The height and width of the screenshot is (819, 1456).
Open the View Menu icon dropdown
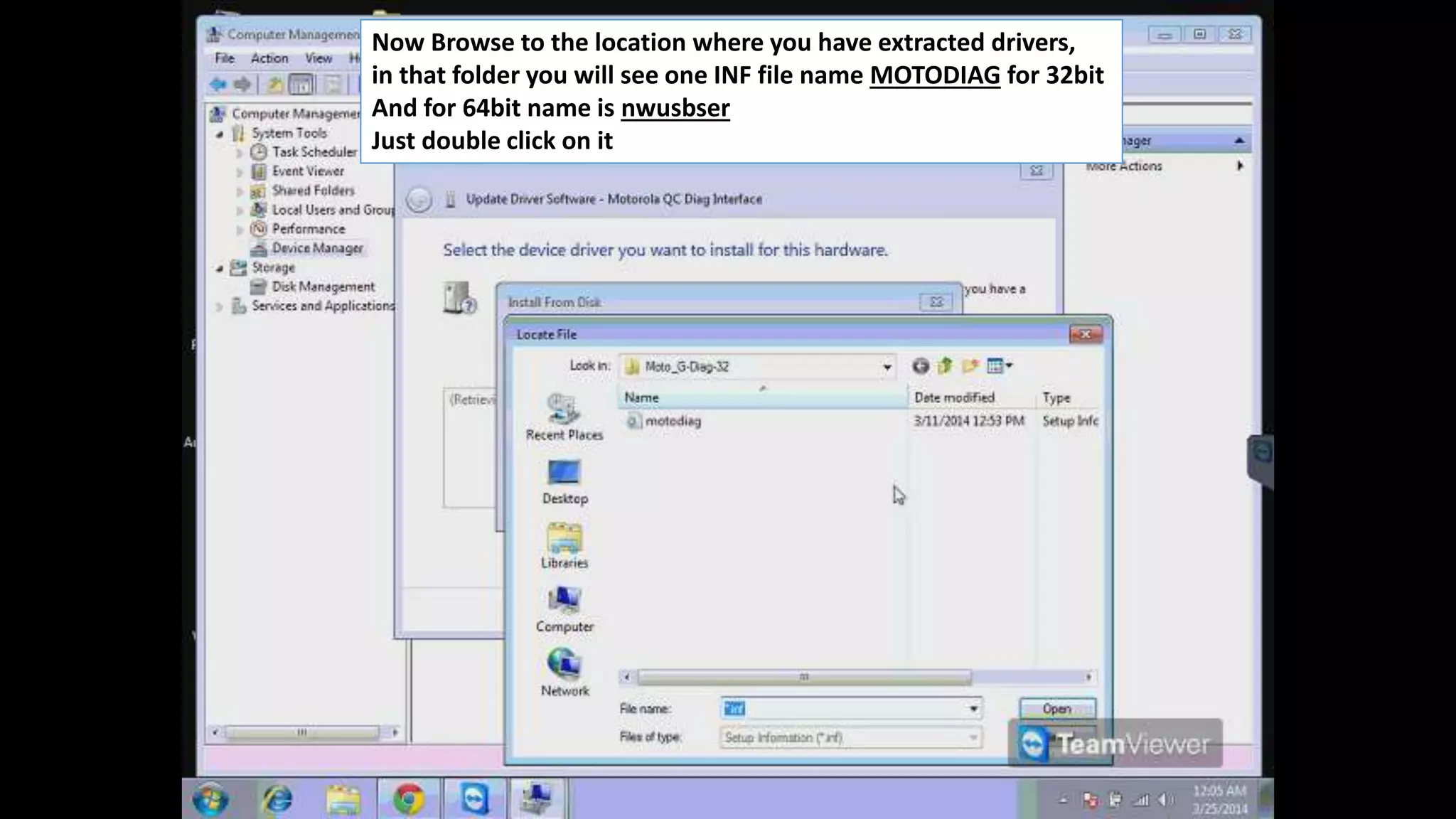tap(1000, 366)
